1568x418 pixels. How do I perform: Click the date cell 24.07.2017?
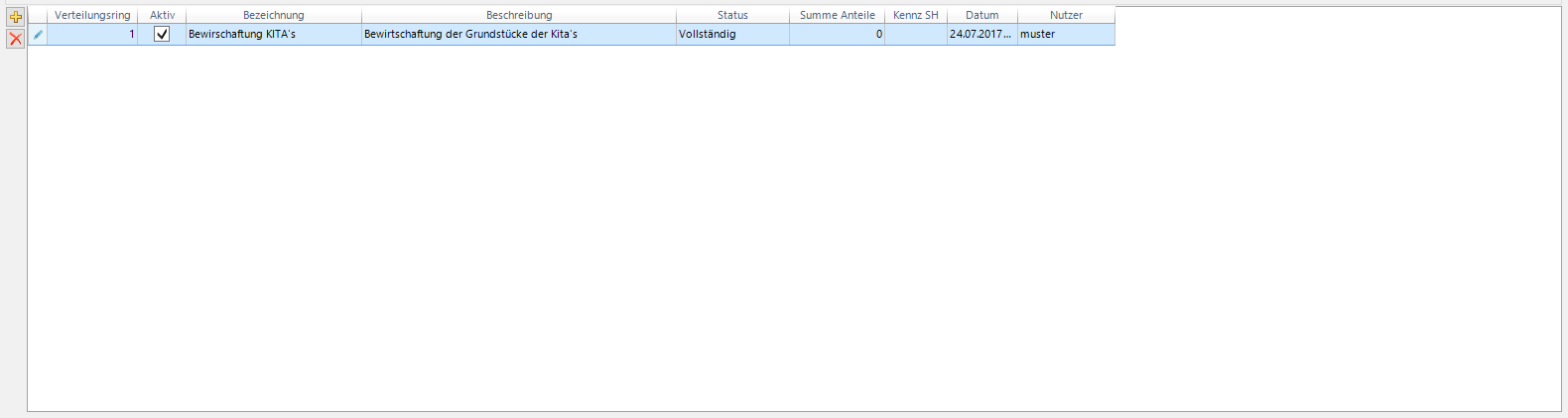click(981, 34)
